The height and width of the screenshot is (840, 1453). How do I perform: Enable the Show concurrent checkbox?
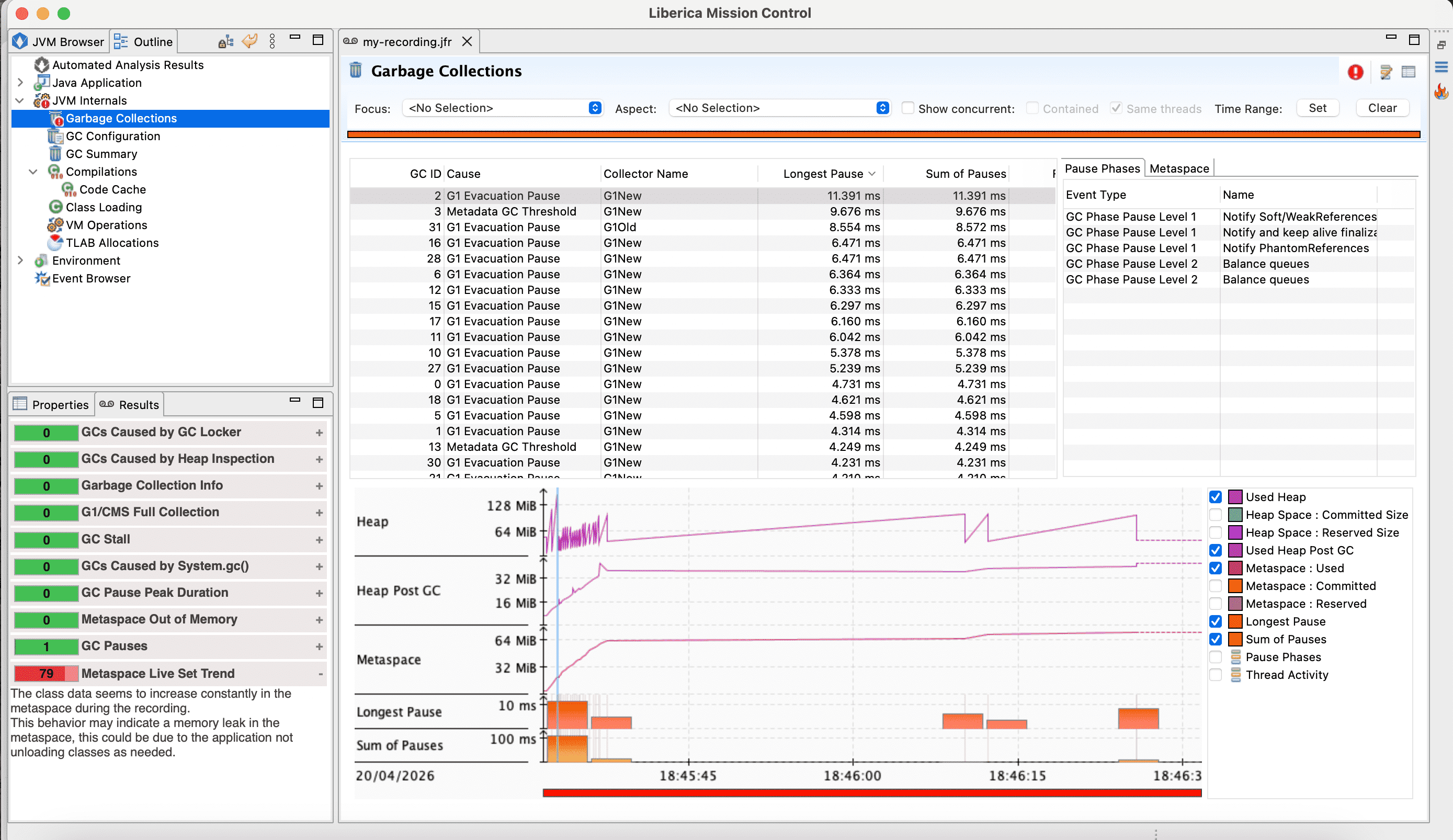click(907, 108)
